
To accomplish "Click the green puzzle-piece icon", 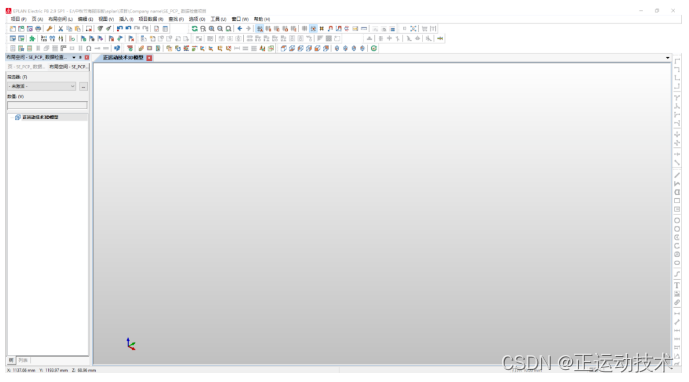I will [x=32, y=39].
